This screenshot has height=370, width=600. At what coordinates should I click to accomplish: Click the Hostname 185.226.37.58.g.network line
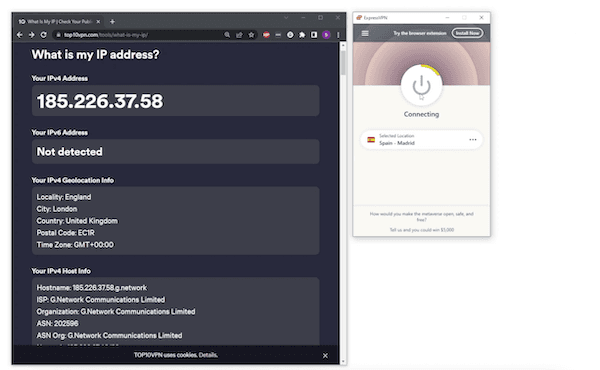point(91,288)
